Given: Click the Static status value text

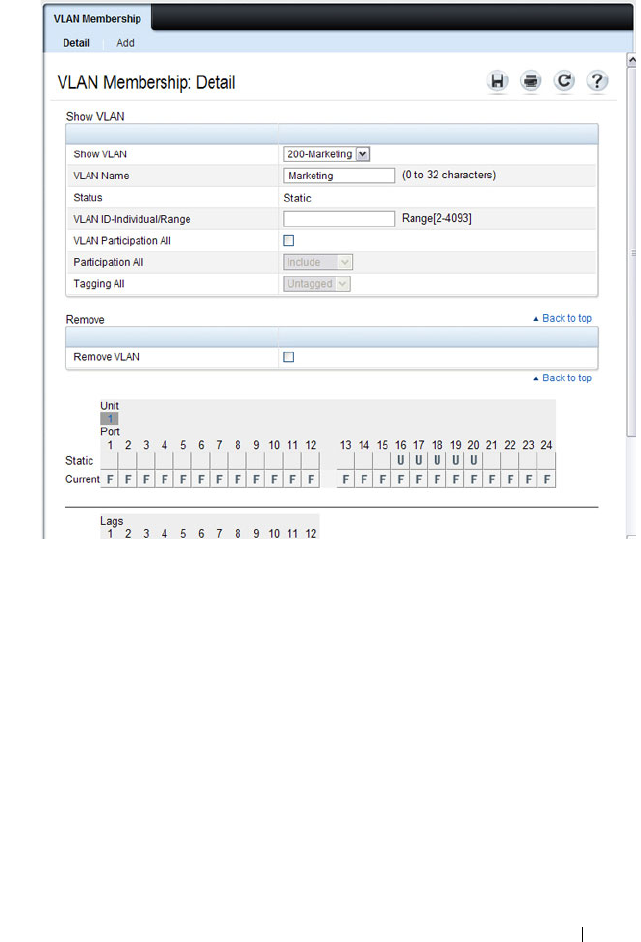Looking at the screenshot, I should pos(297,198).
